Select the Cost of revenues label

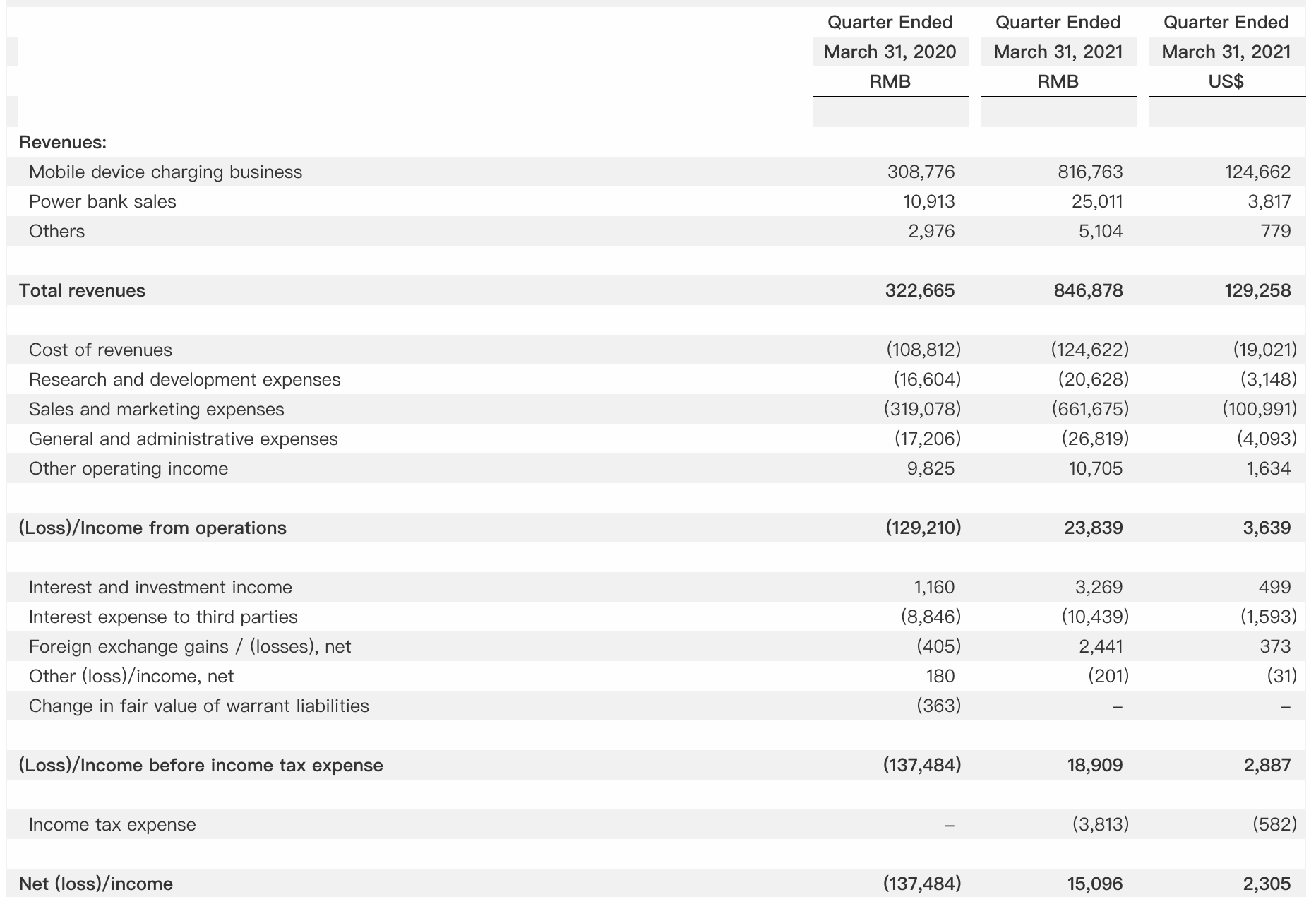coord(100,350)
